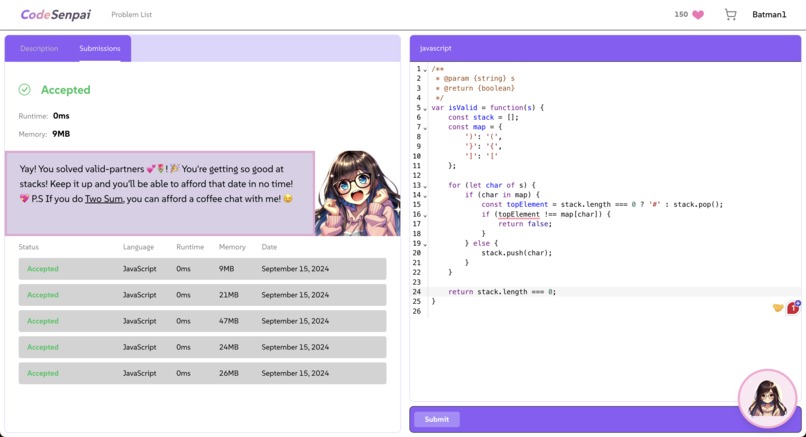Click line number 26 in gutter
Viewport: 806px width, 437px height.
(x=416, y=311)
